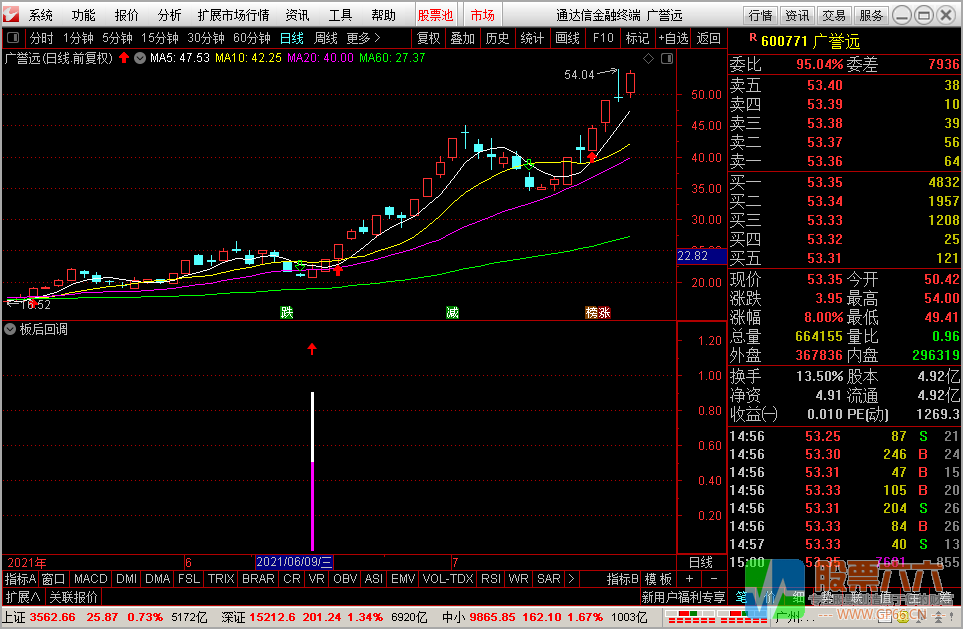Select the 60分钟 period

(252, 38)
